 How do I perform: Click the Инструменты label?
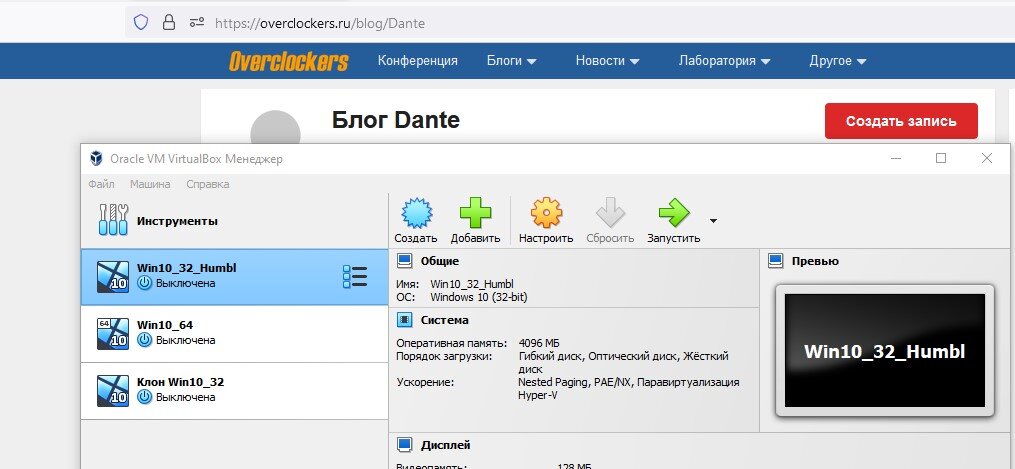[177, 221]
